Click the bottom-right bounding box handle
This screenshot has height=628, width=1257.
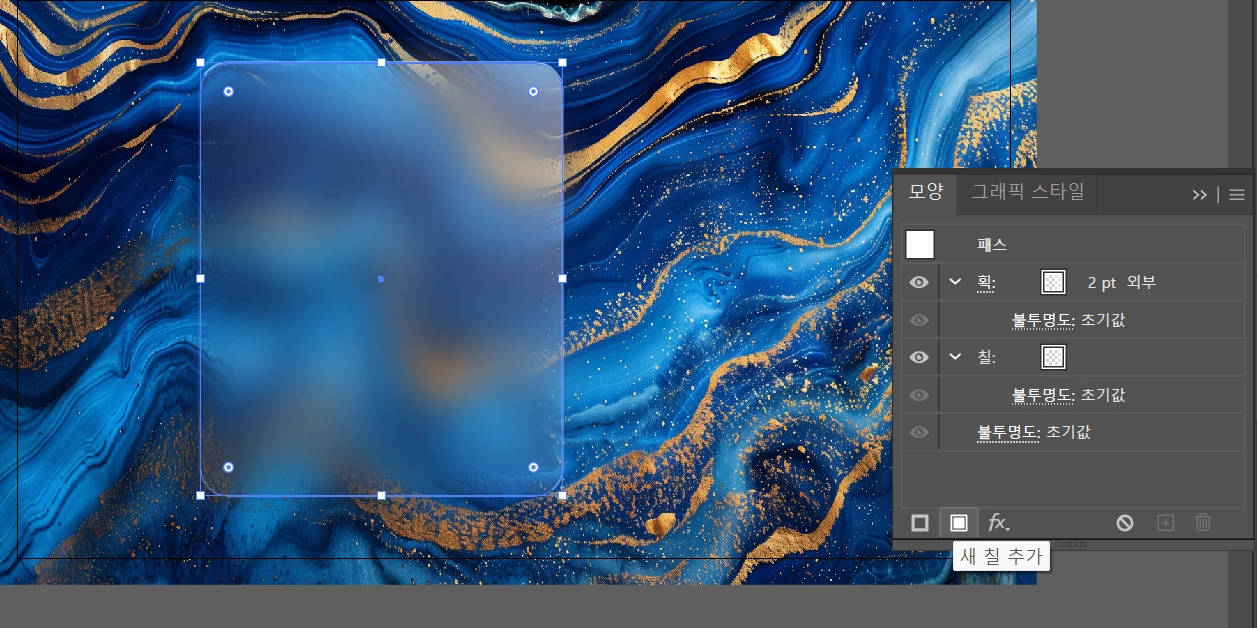click(x=562, y=495)
